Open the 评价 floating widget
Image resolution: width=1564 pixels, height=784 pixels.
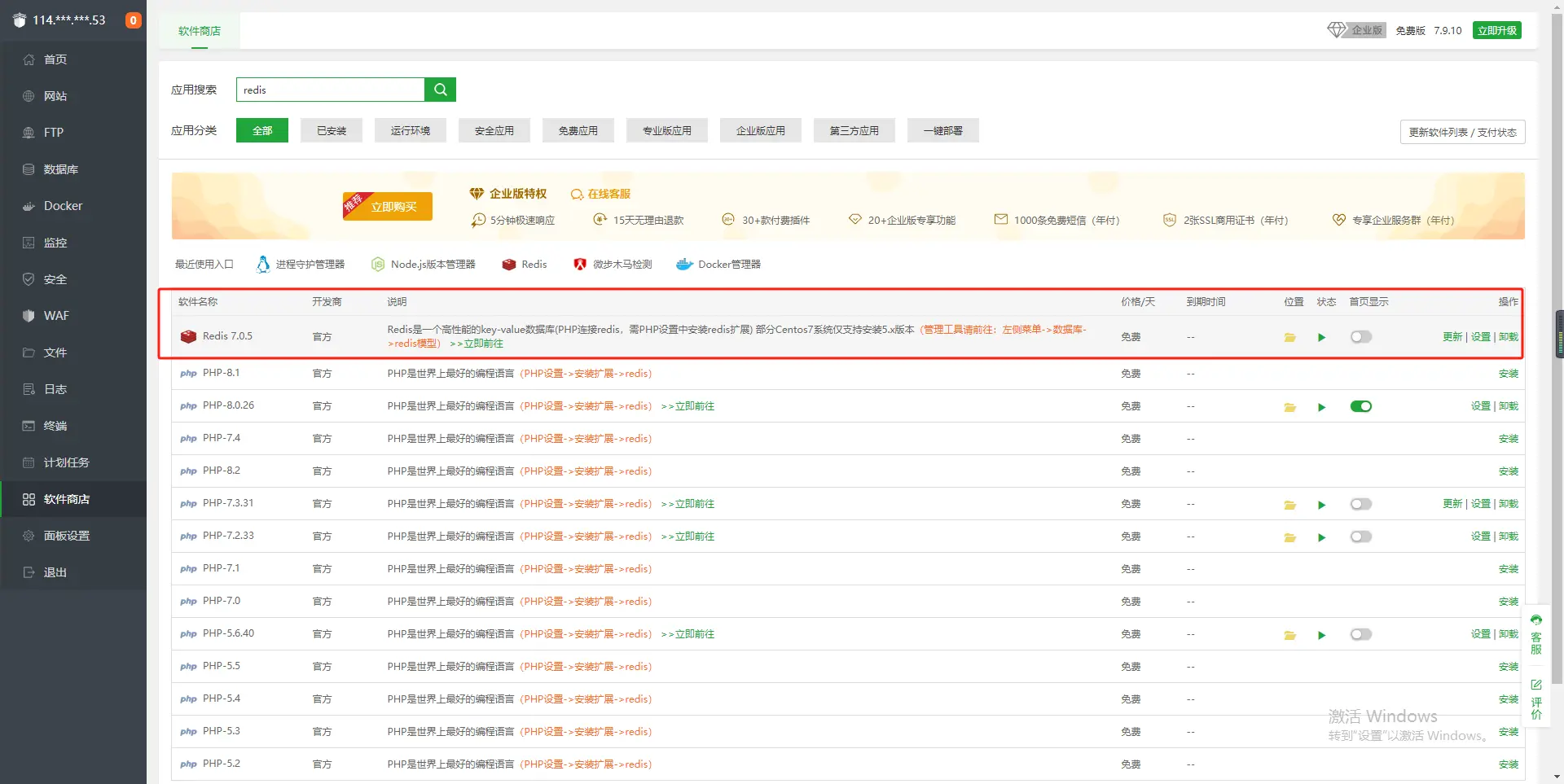coord(1536,700)
